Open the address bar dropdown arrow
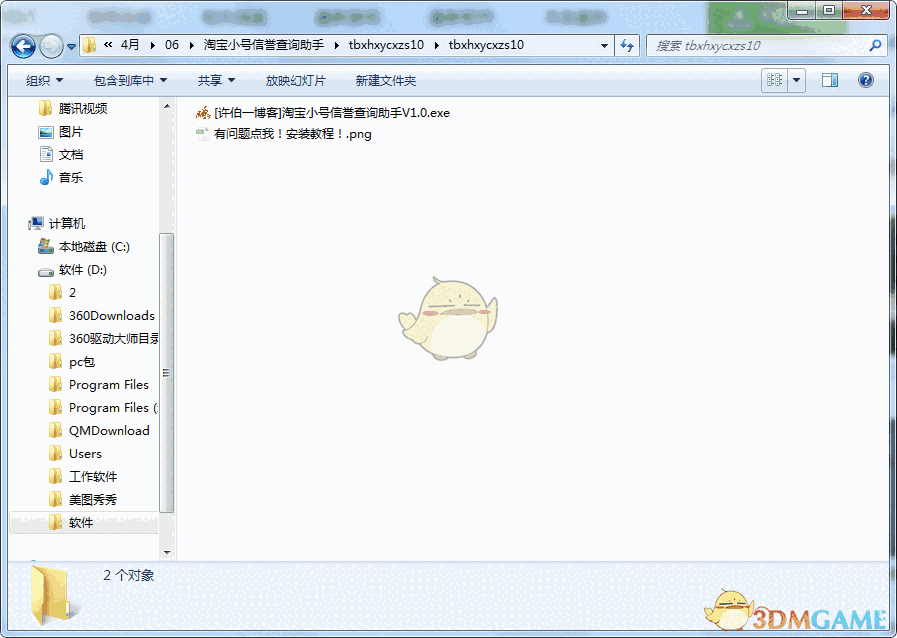 pos(604,45)
